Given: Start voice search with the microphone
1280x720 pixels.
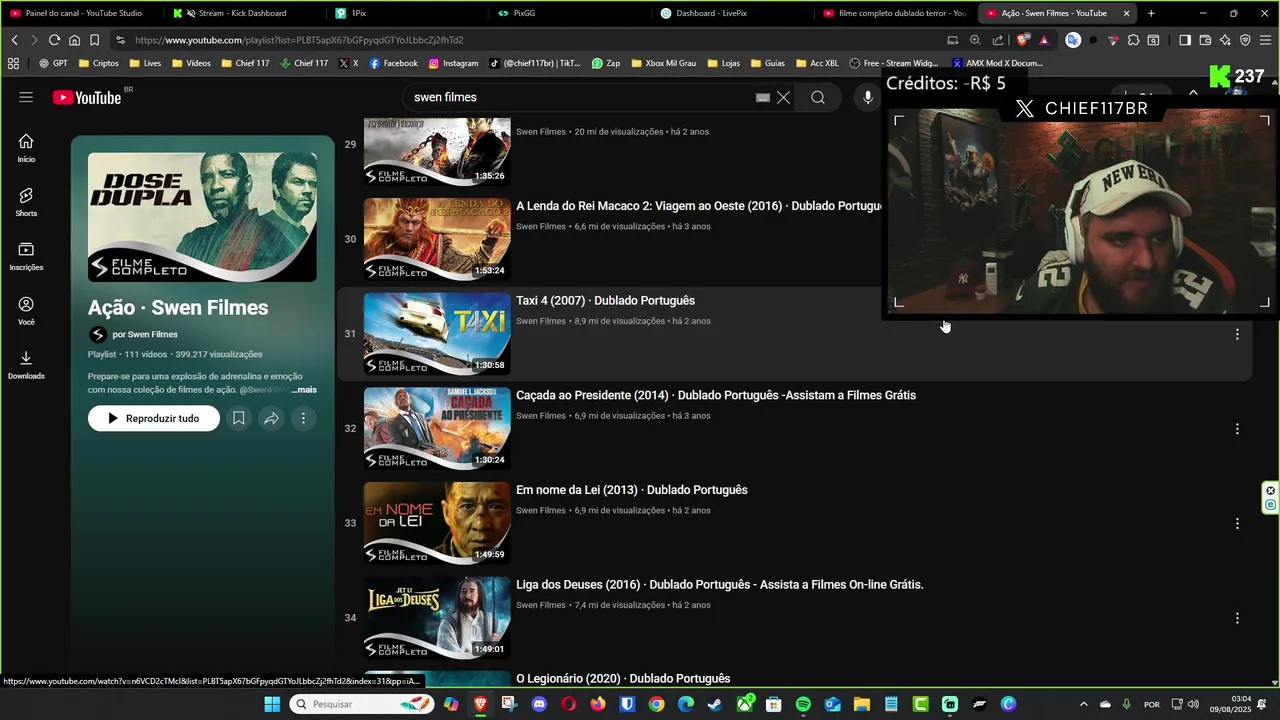Looking at the screenshot, I should coord(867,97).
